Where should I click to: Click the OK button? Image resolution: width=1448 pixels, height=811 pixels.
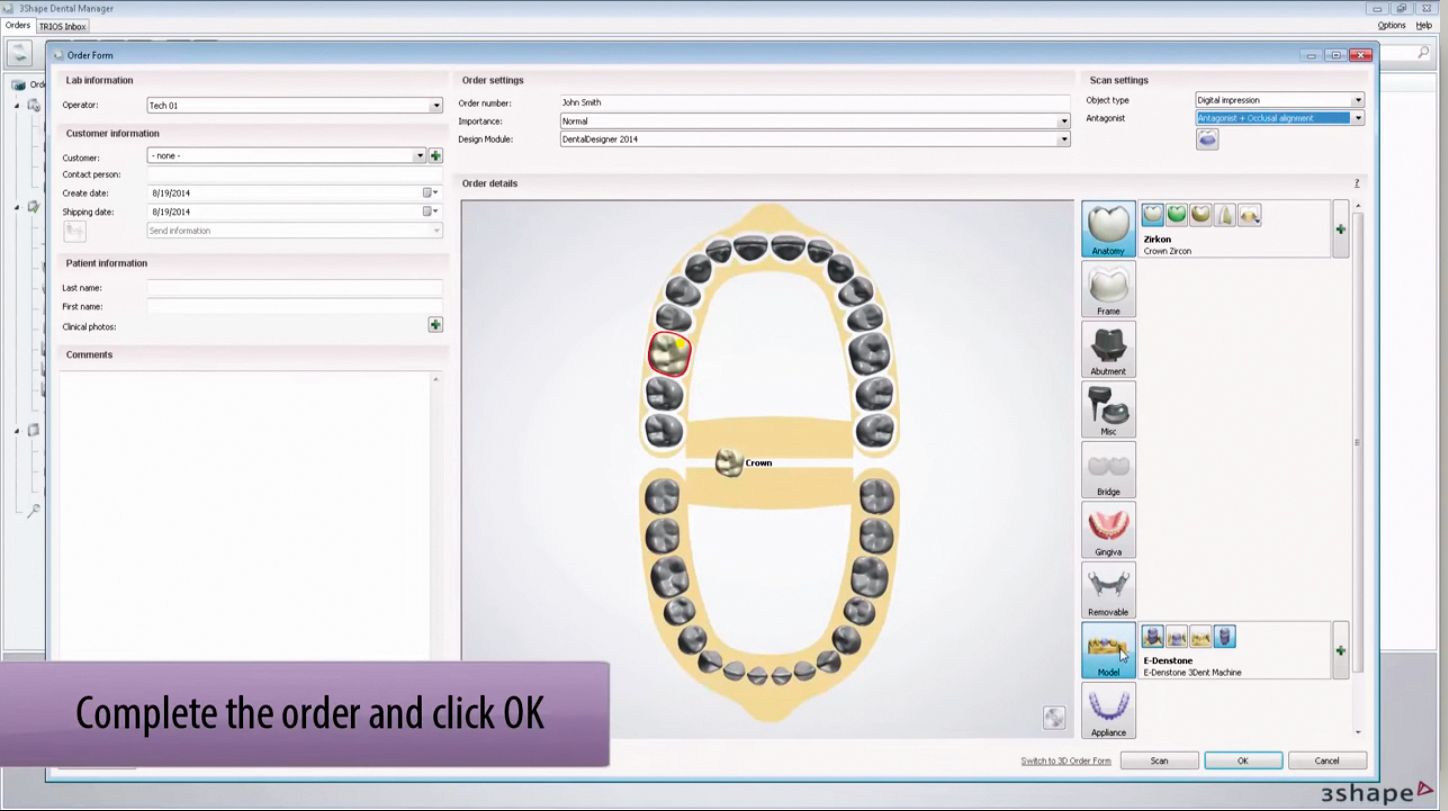coord(1243,761)
